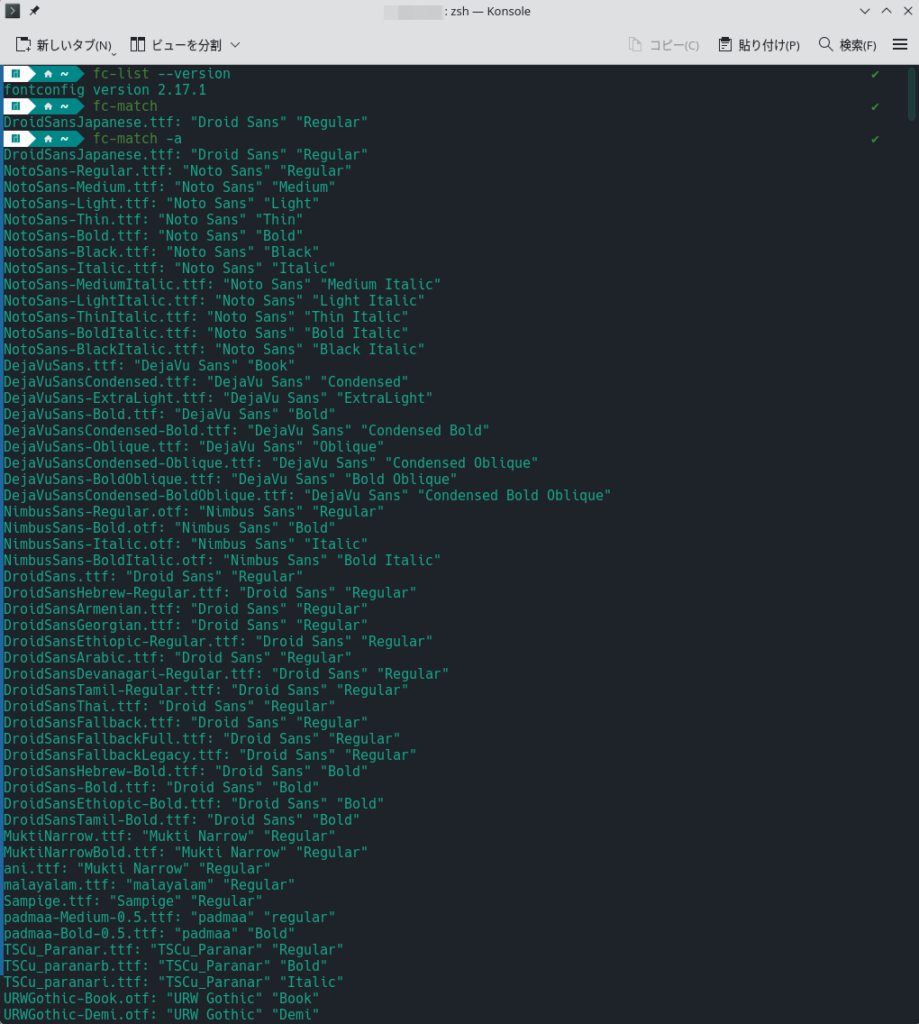Click the コピー copy icon
The height and width of the screenshot is (1024, 919).
point(635,45)
